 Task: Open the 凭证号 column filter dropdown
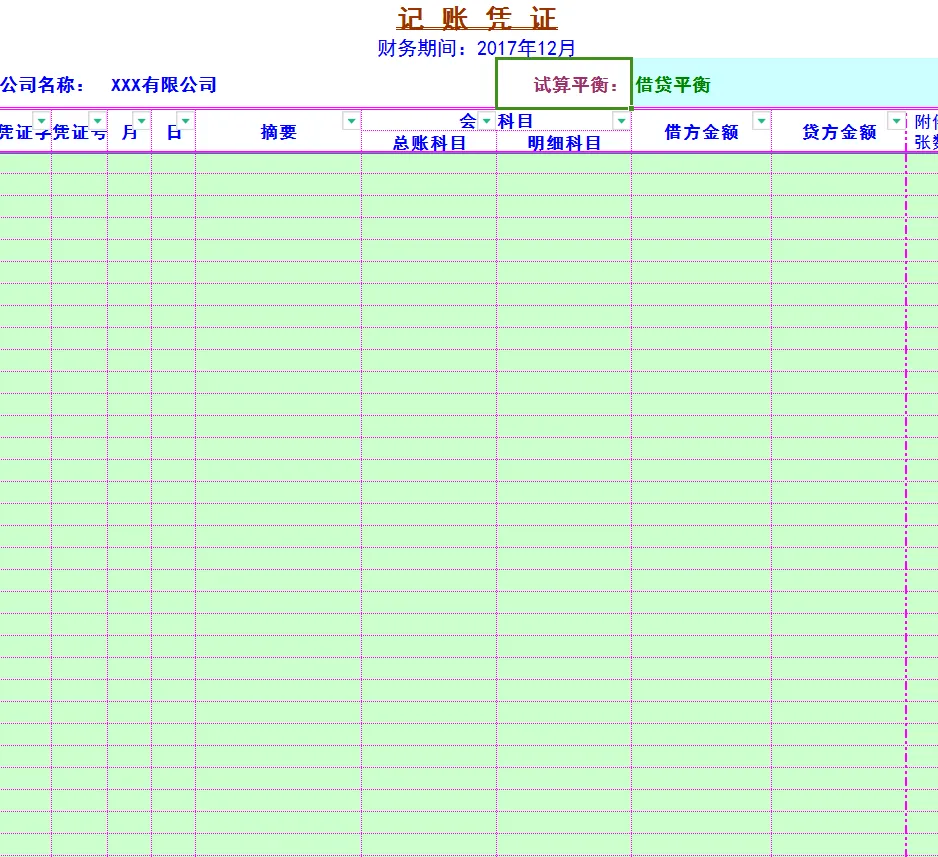(98, 121)
